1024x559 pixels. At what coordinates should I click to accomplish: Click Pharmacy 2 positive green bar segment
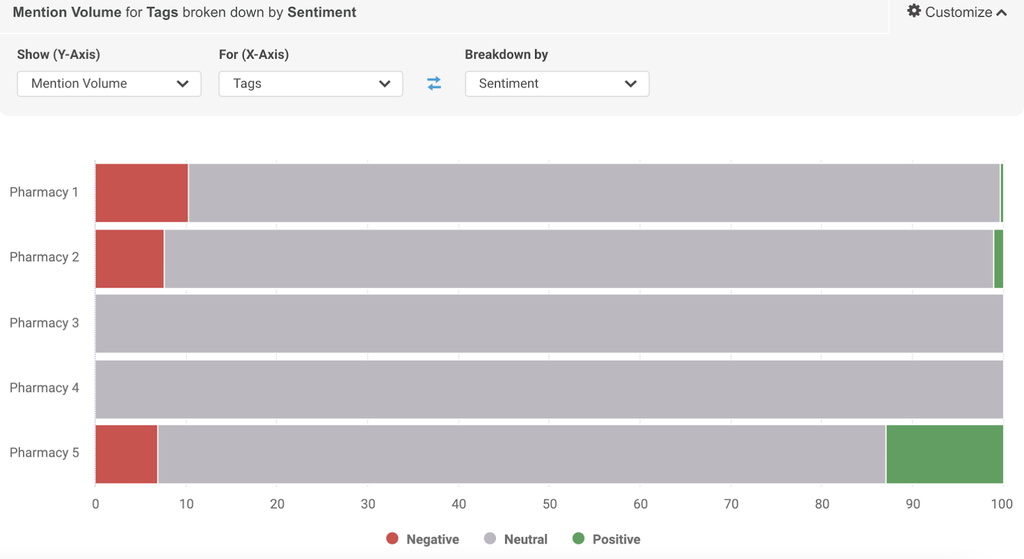[998, 258]
